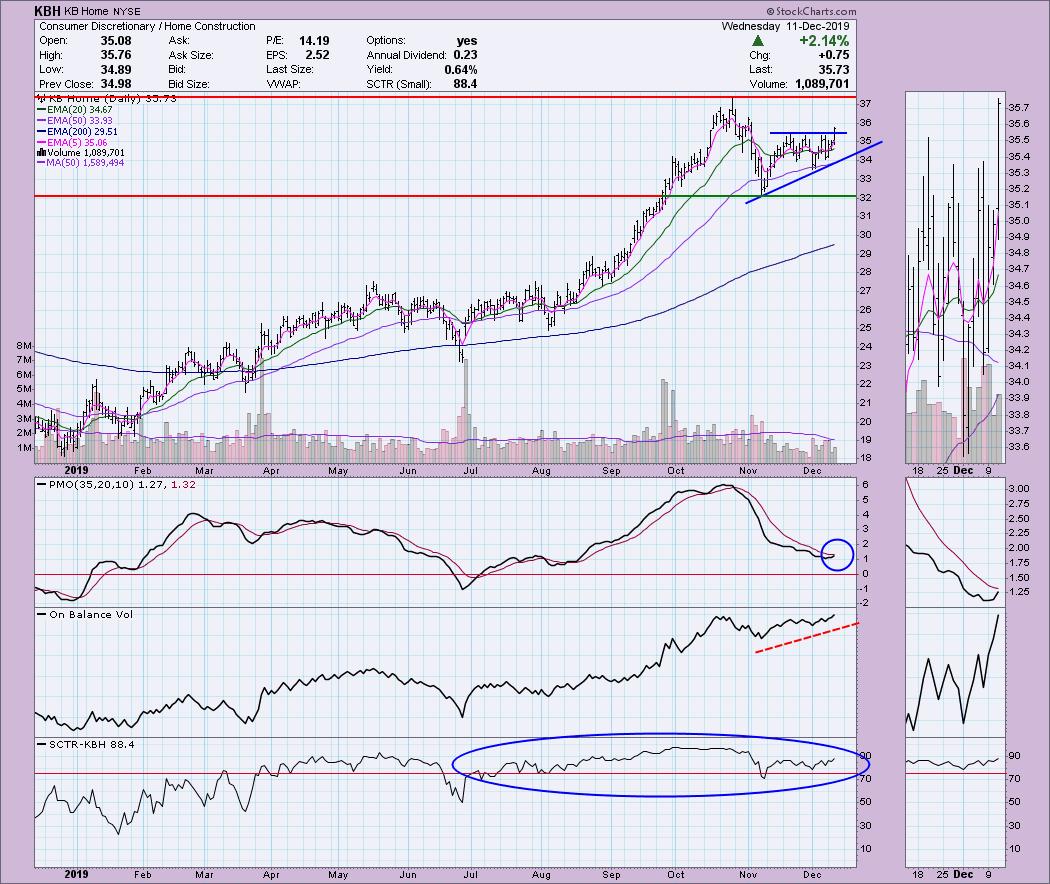Click the Ask Size label
The width and height of the screenshot is (1050, 884).
192,56
